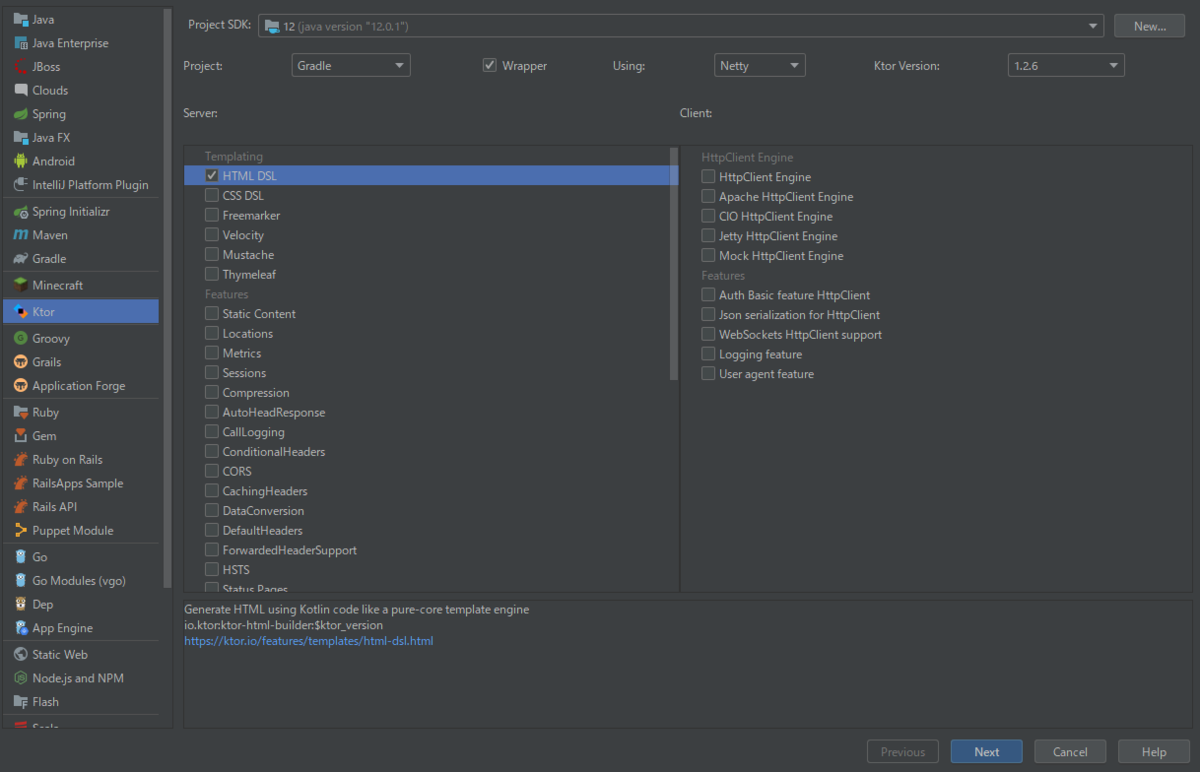Select the Java project type icon
1200x772 pixels.
pos(21,19)
